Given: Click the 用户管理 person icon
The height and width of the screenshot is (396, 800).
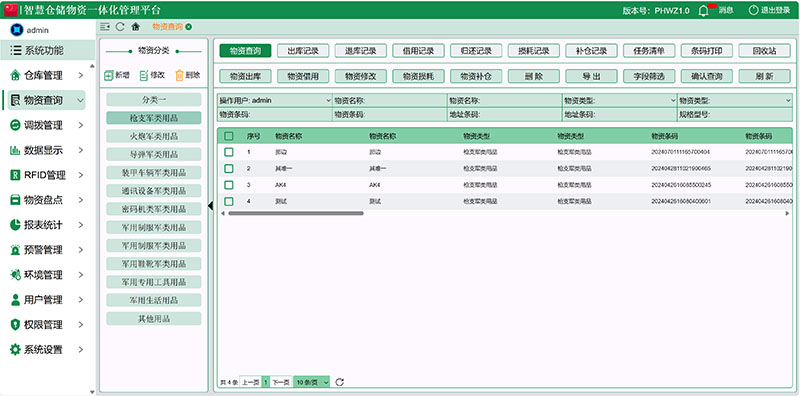Looking at the screenshot, I should tap(15, 300).
